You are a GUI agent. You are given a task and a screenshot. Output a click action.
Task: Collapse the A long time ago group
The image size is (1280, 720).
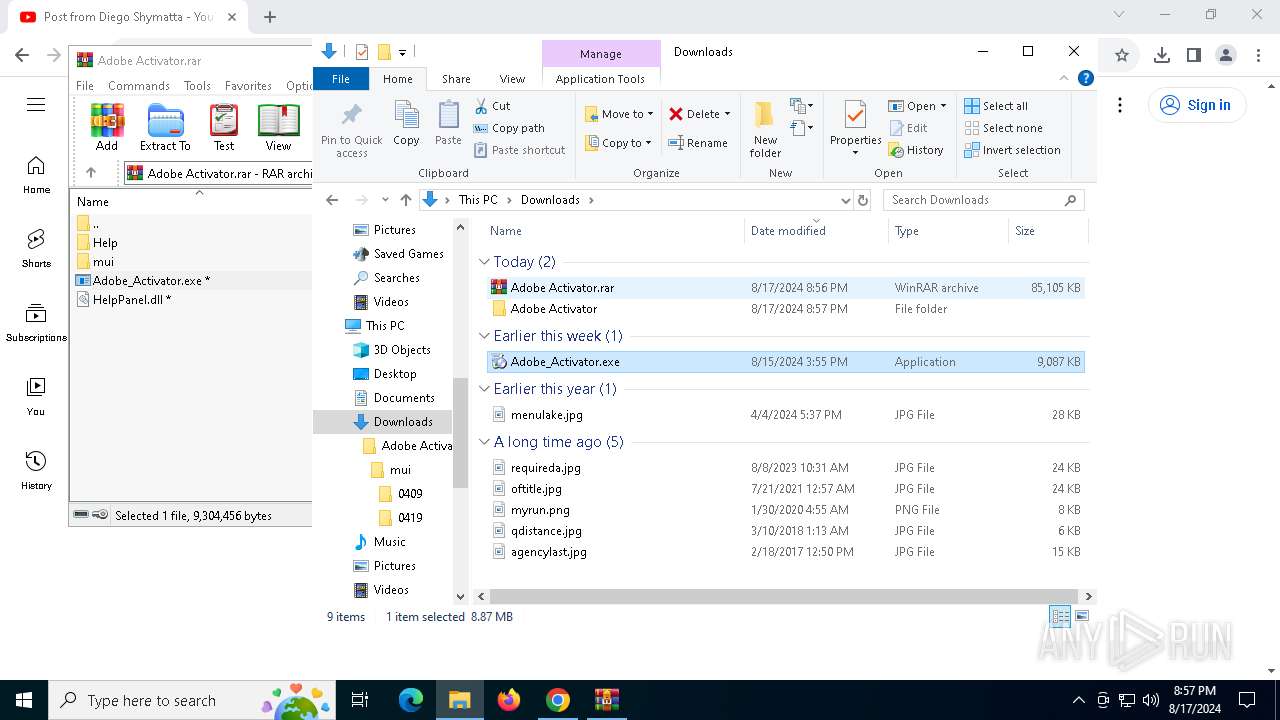[x=485, y=442]
